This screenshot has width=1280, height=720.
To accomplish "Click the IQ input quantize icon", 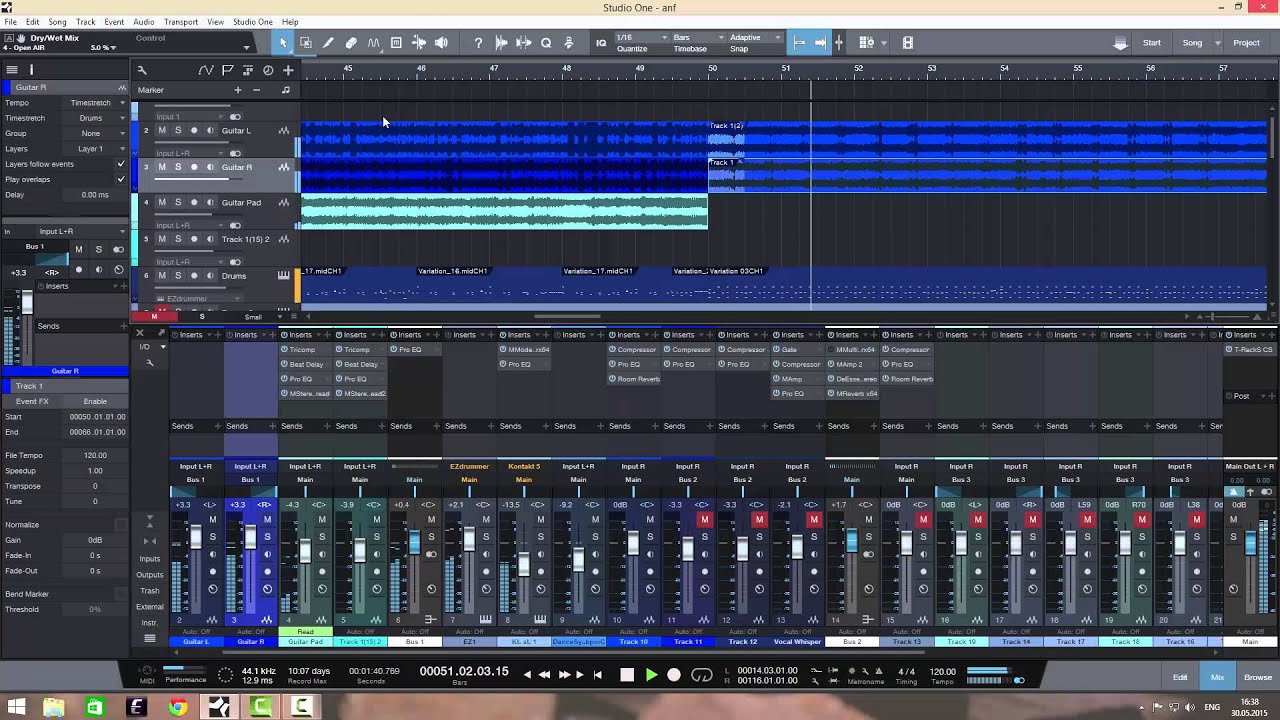I will 601,43.
